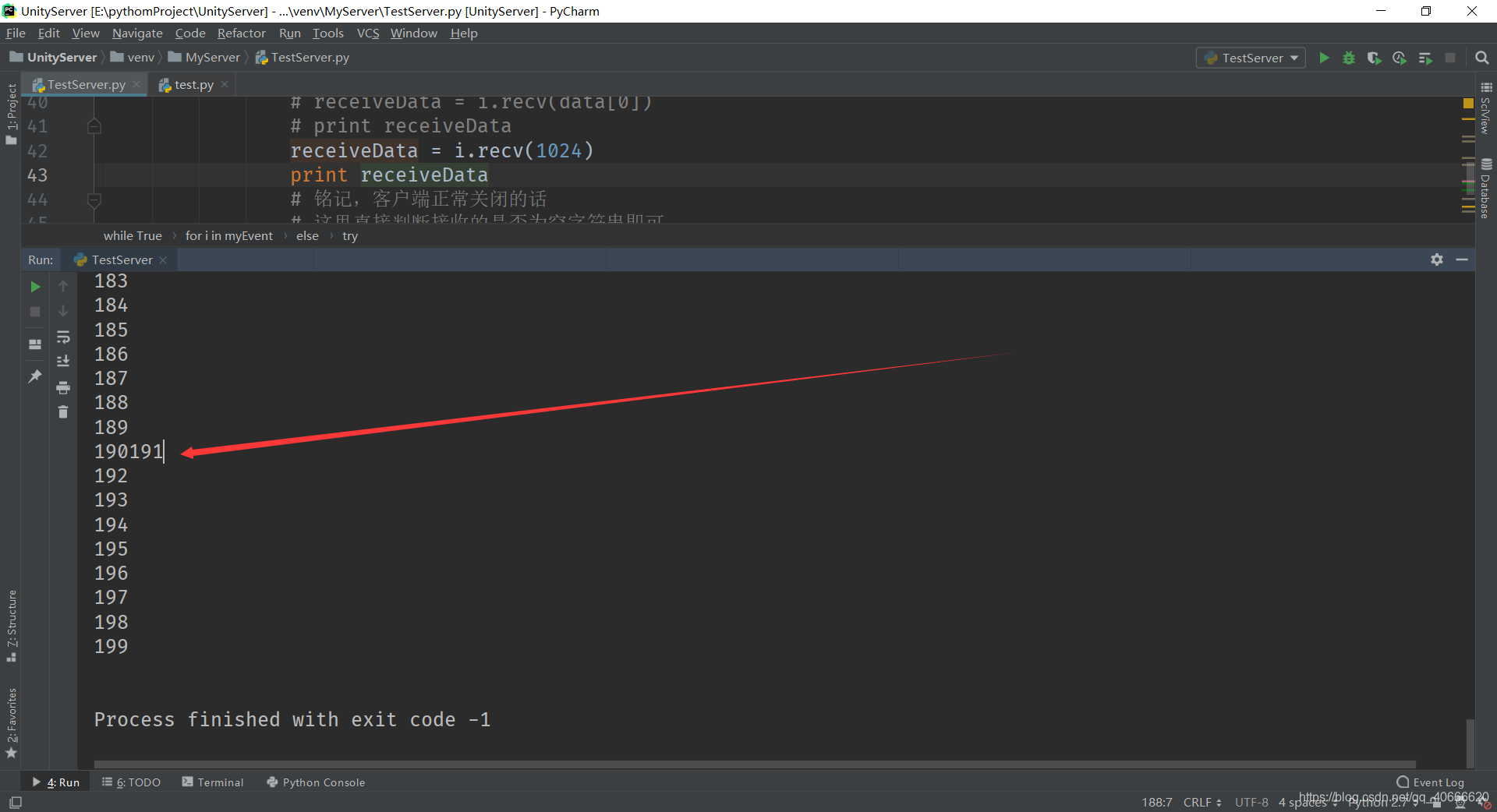Clear all console output with trash icon
Image resolution: width=1497 pixels, height=812 pixels.
(x=63, y=411)
